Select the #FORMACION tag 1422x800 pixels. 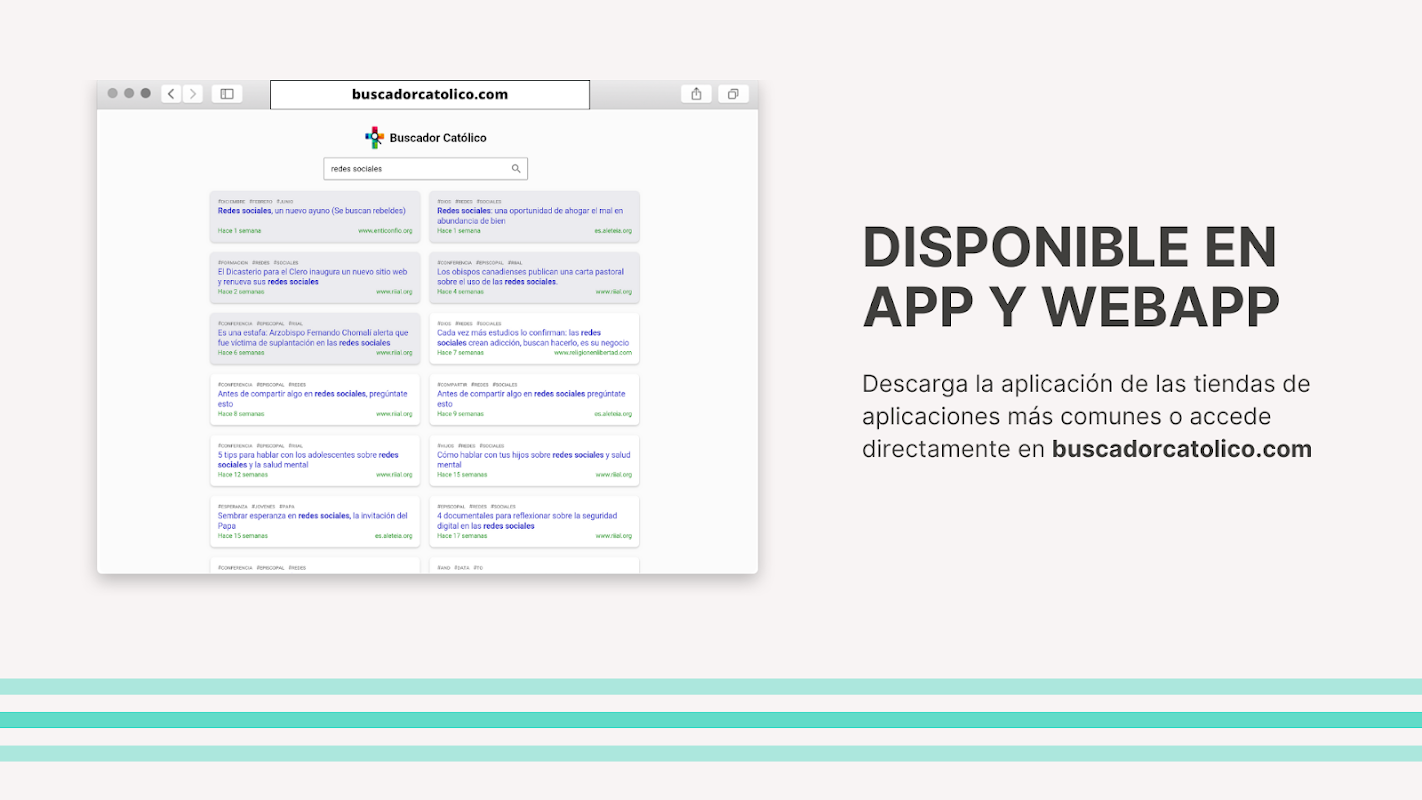coord(233,262)
